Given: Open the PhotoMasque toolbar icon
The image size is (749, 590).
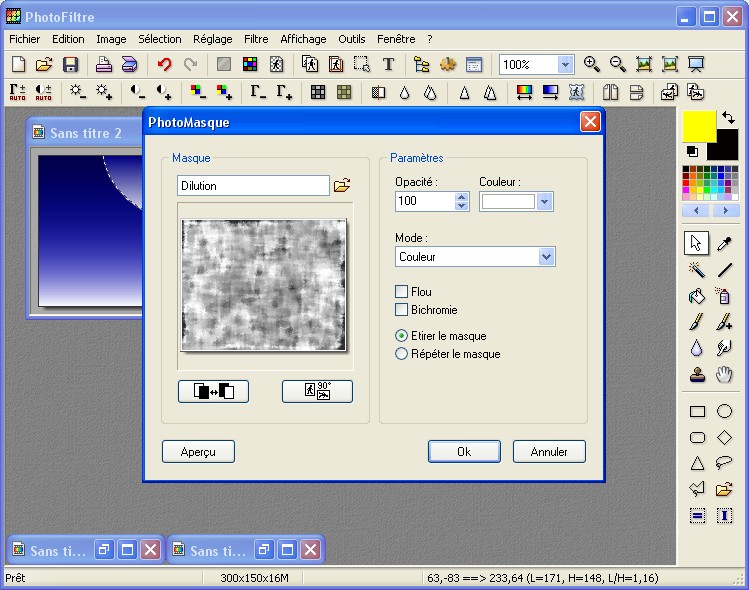Looking at the screenshot, I should [x=577, y=92].
